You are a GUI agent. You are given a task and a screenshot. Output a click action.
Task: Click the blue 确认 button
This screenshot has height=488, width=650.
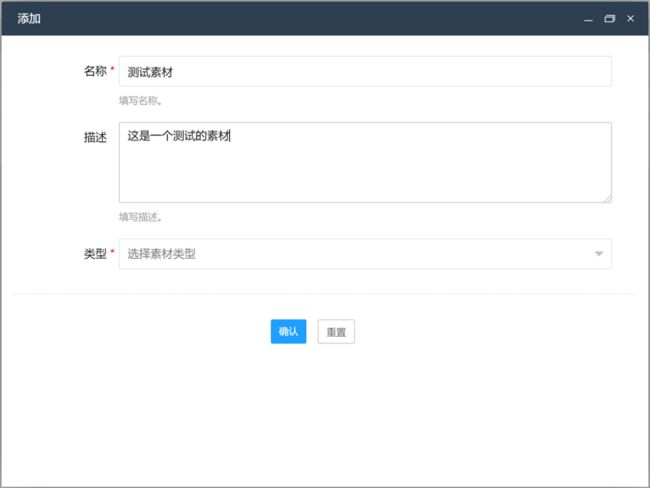click(289, 331)
